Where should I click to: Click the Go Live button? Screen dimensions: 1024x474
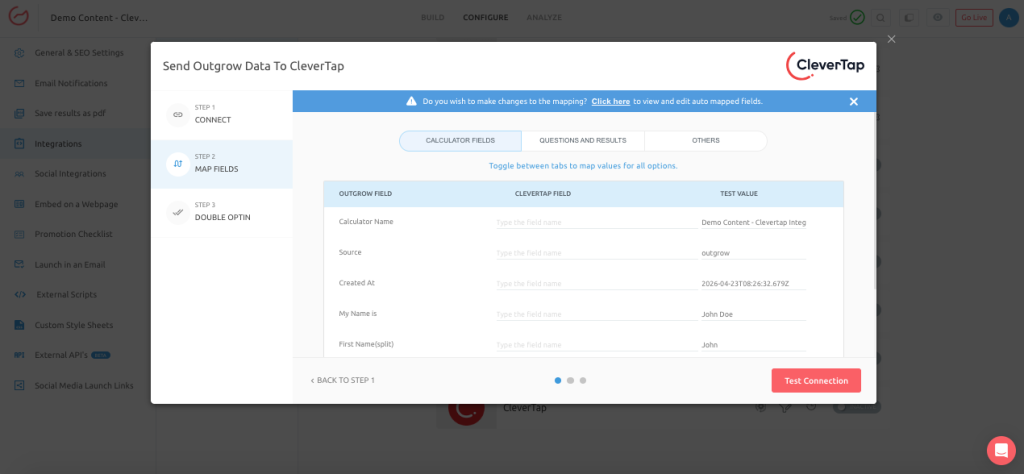pyautogui.click(x=974, y=18)
